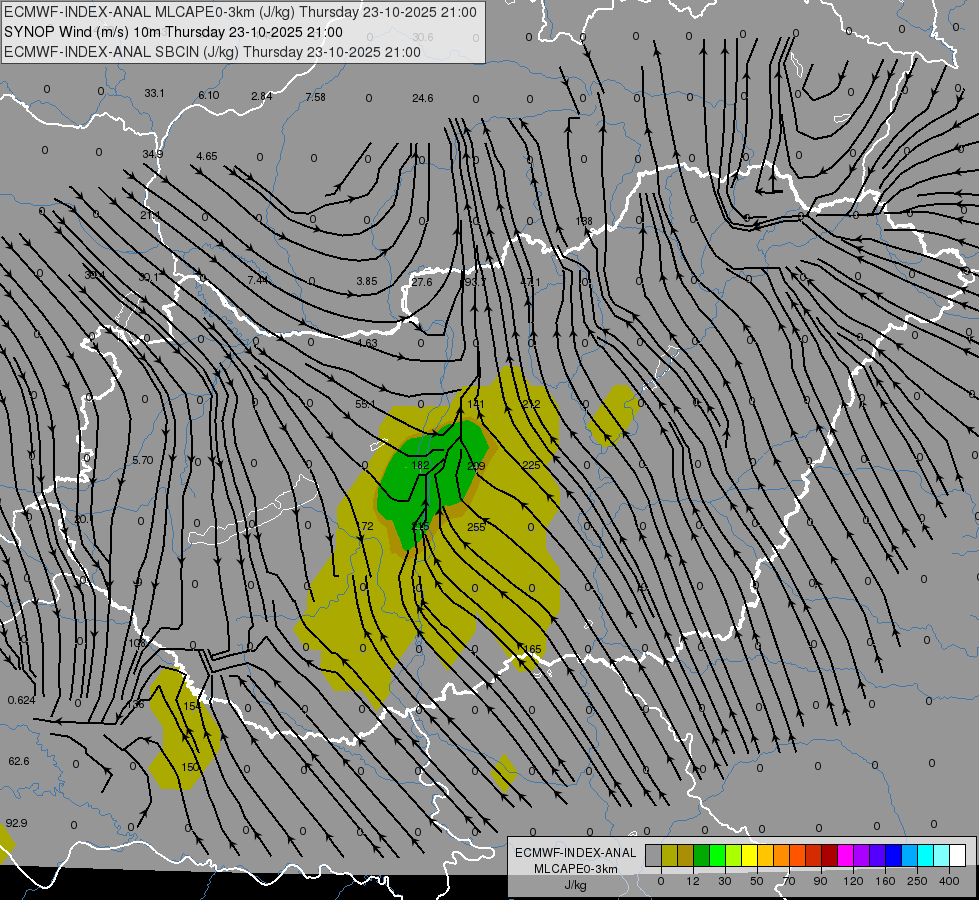
Task: Click the gray swatch in the legend
Action: 653,855
